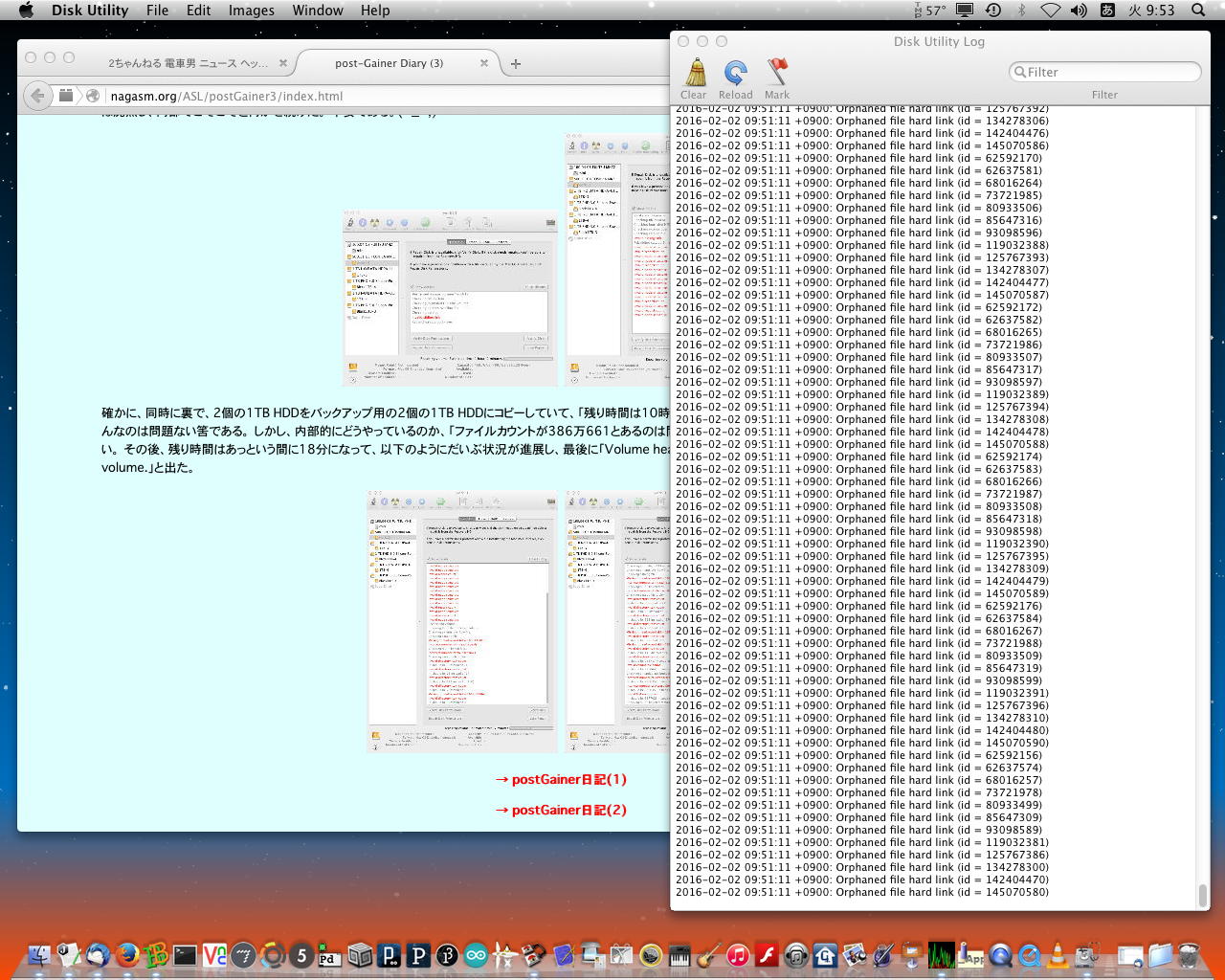Open Spotlight search in menu bar
This screenshot has height=980, width=1225.
click(x=1198, y=11)
